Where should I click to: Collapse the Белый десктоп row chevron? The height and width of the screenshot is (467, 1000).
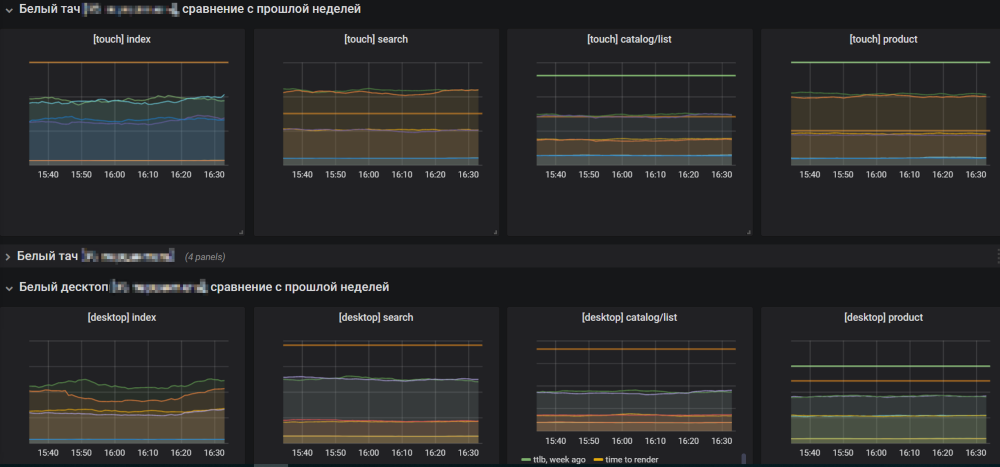pyautogui.click(x=8, y=288)
